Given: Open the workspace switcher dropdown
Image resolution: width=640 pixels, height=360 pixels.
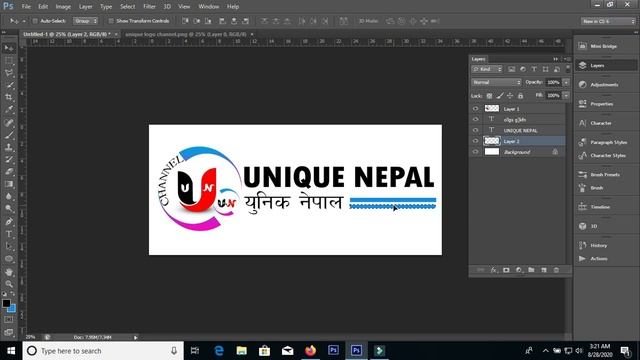Looking at the screenshot, I should tap(608, 21).
